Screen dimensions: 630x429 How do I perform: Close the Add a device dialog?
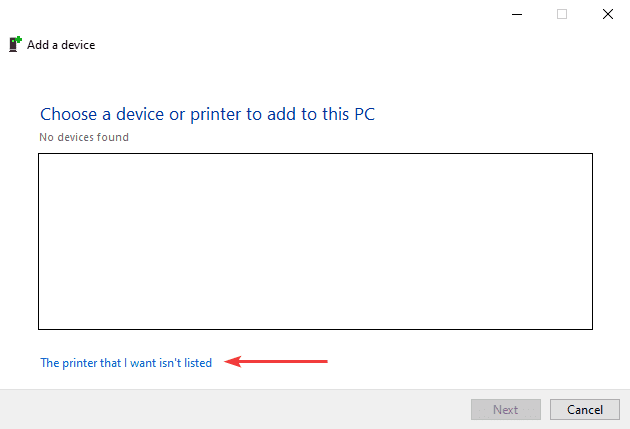point(607,14)
